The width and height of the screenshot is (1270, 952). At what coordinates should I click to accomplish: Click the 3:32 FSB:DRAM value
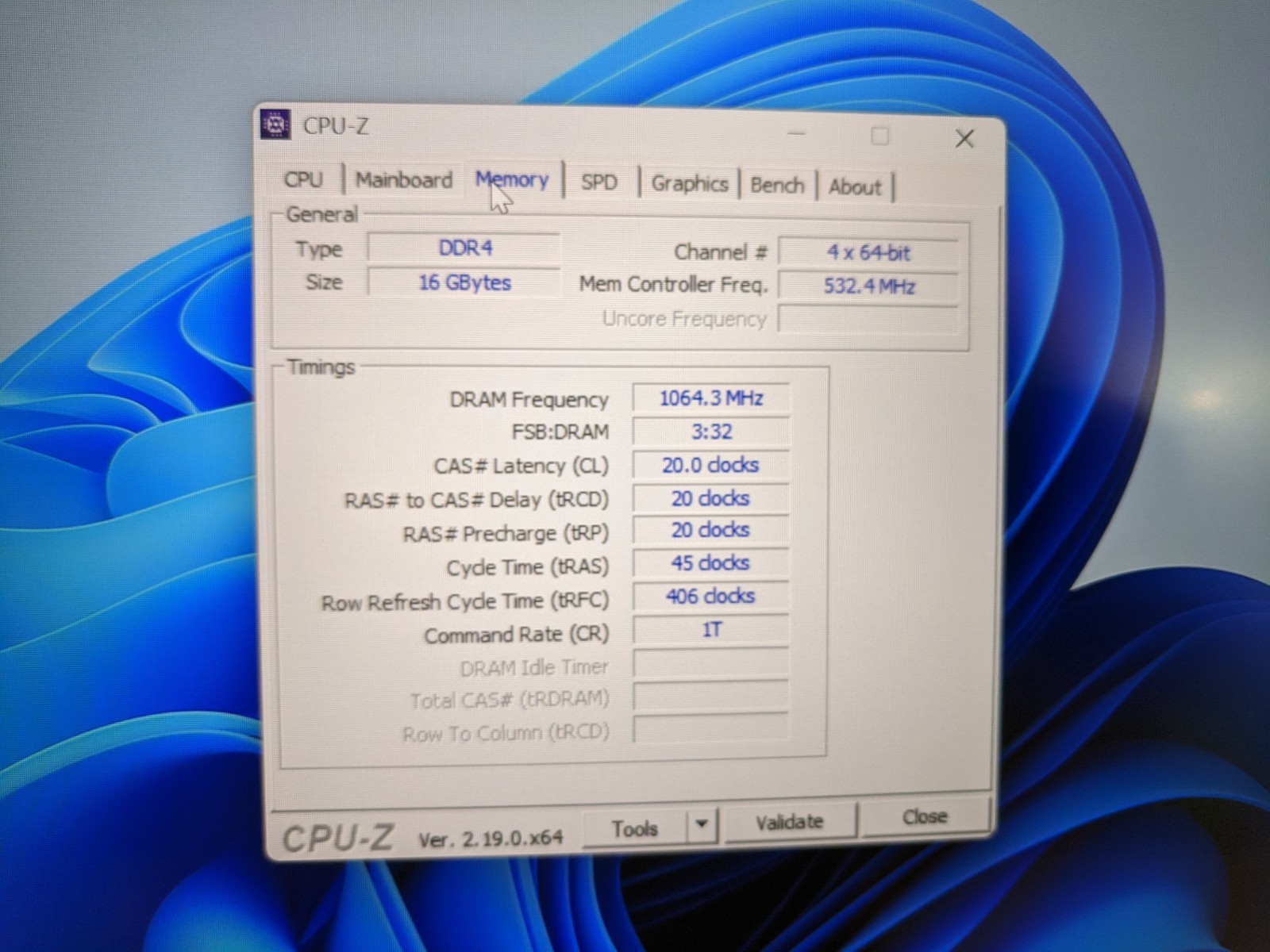coord(711,432)
